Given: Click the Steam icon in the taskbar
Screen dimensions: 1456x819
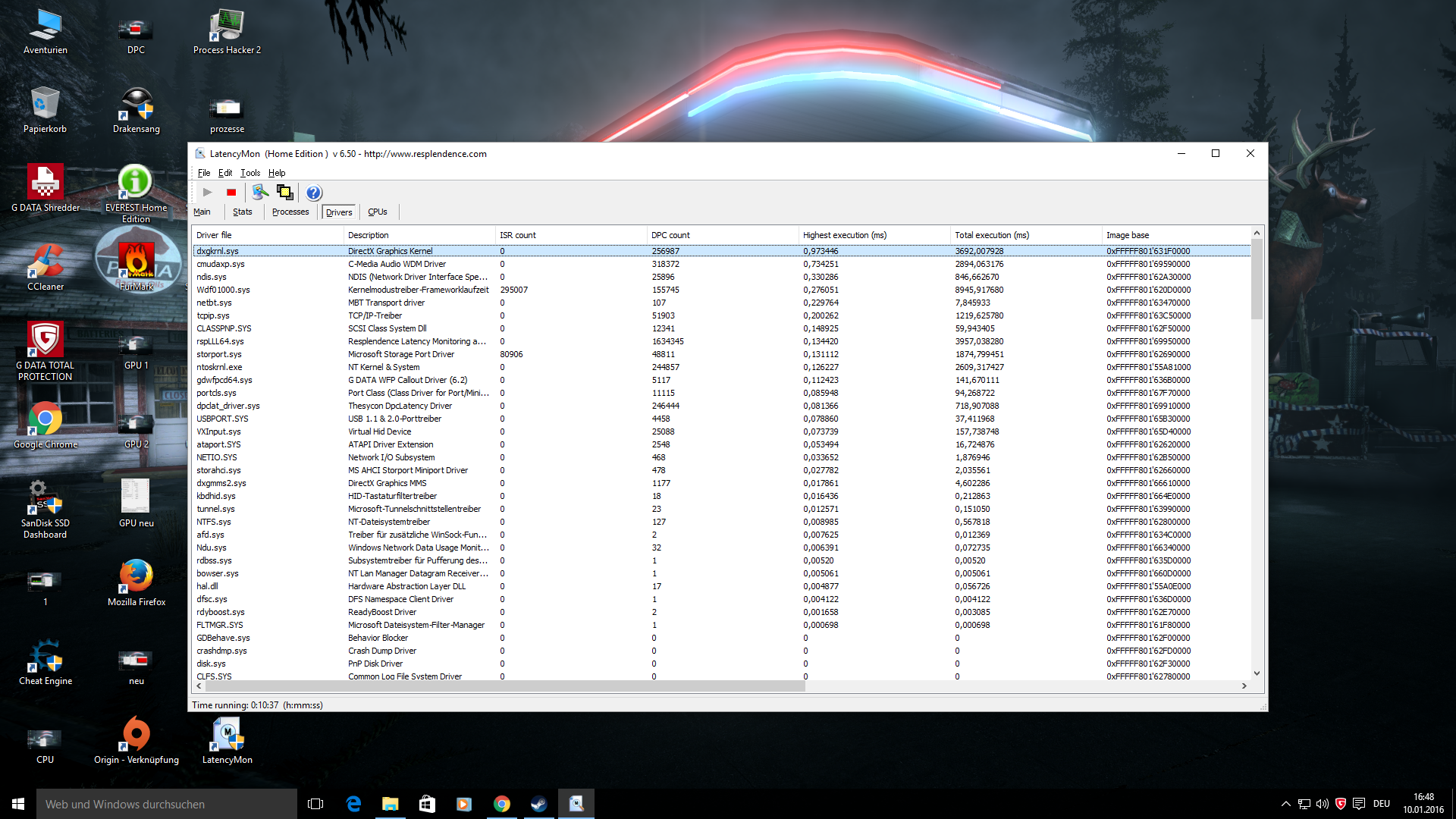Looking at the screenshot, I should click(539, 804).
